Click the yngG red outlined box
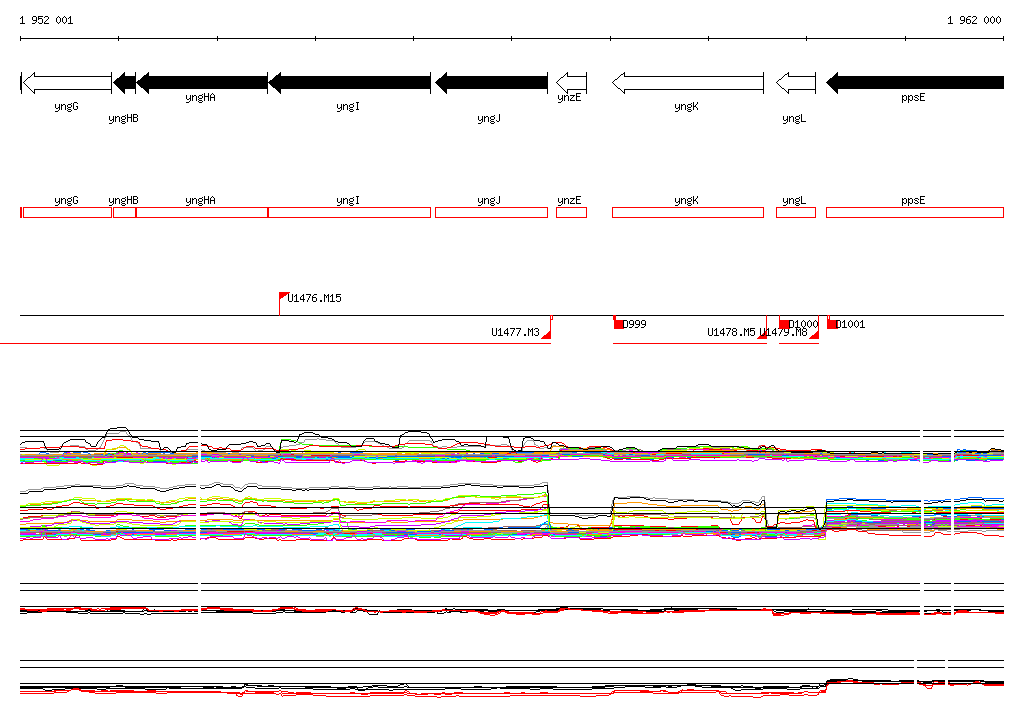1024x714 pixels. (67, 212)
